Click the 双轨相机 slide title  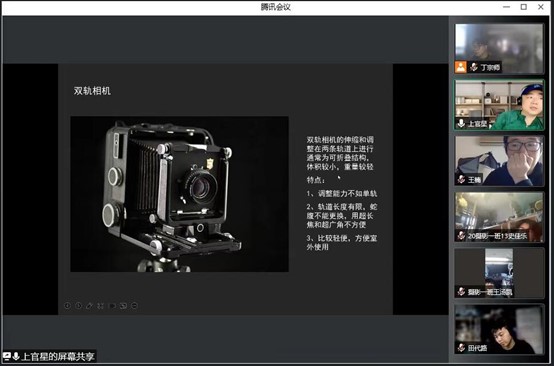[92, 91]
